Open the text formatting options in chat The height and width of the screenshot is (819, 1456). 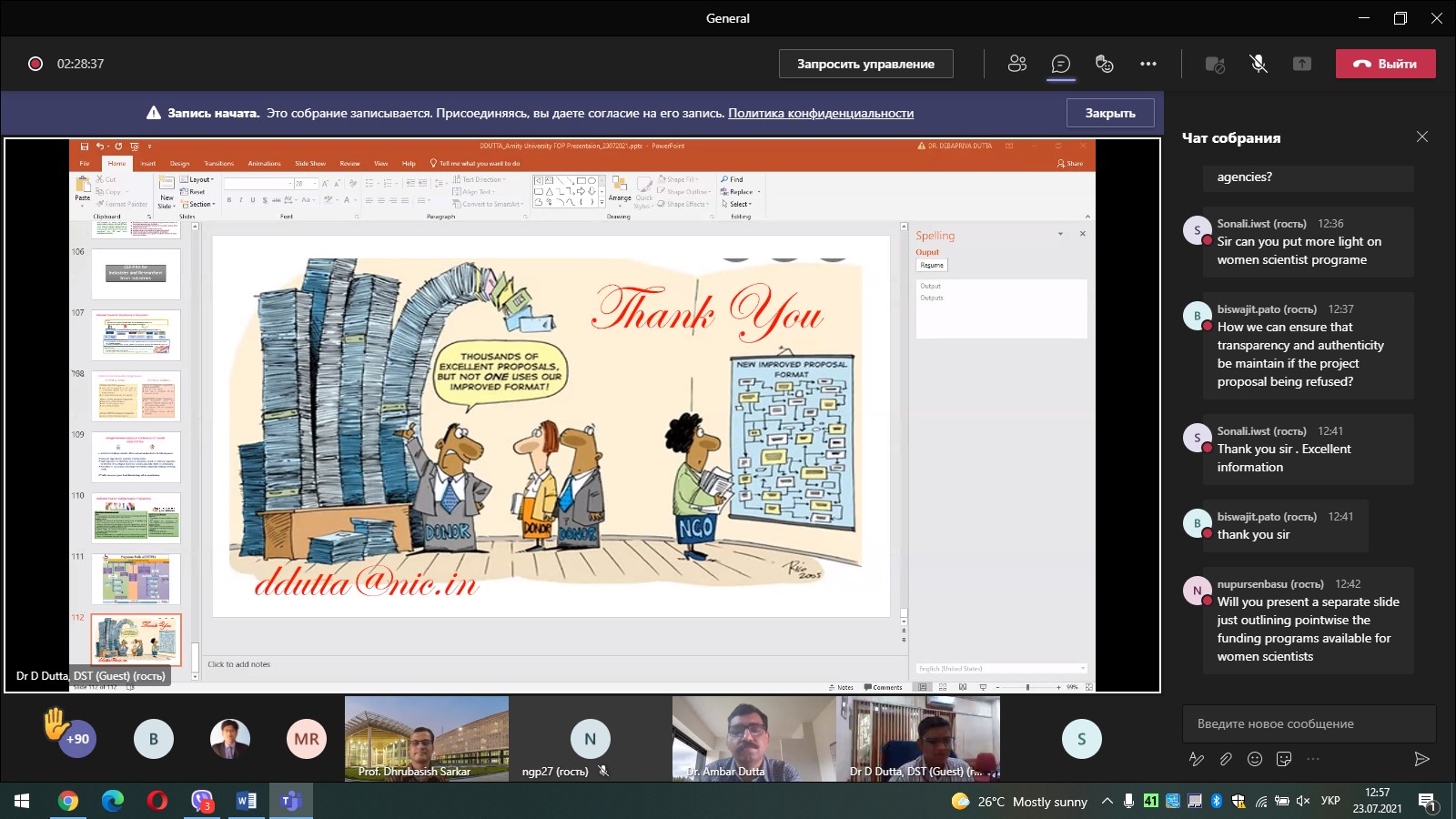pyautogui.click(x=1197, y=759)
